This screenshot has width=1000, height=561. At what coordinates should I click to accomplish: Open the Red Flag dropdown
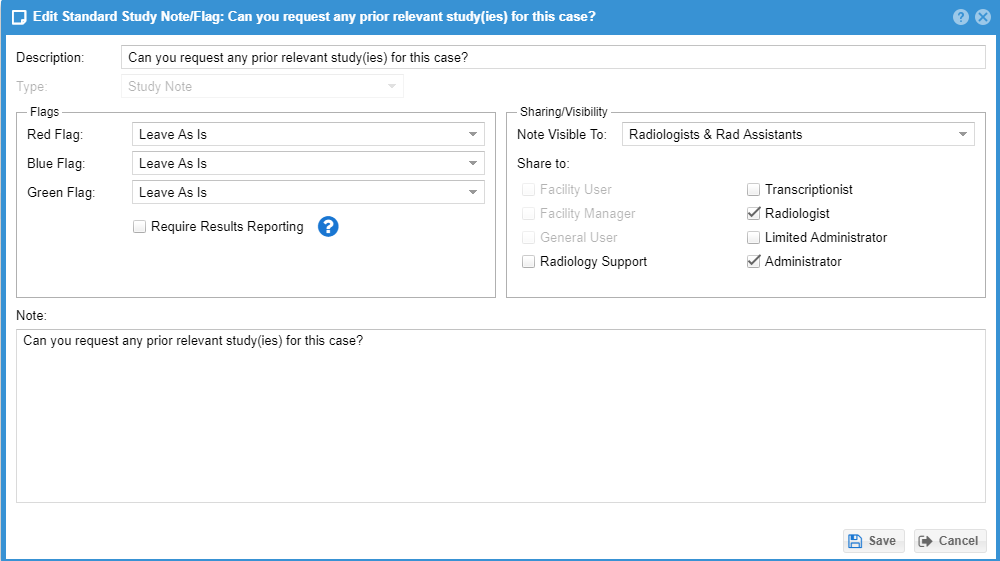[x=308, y=135]
